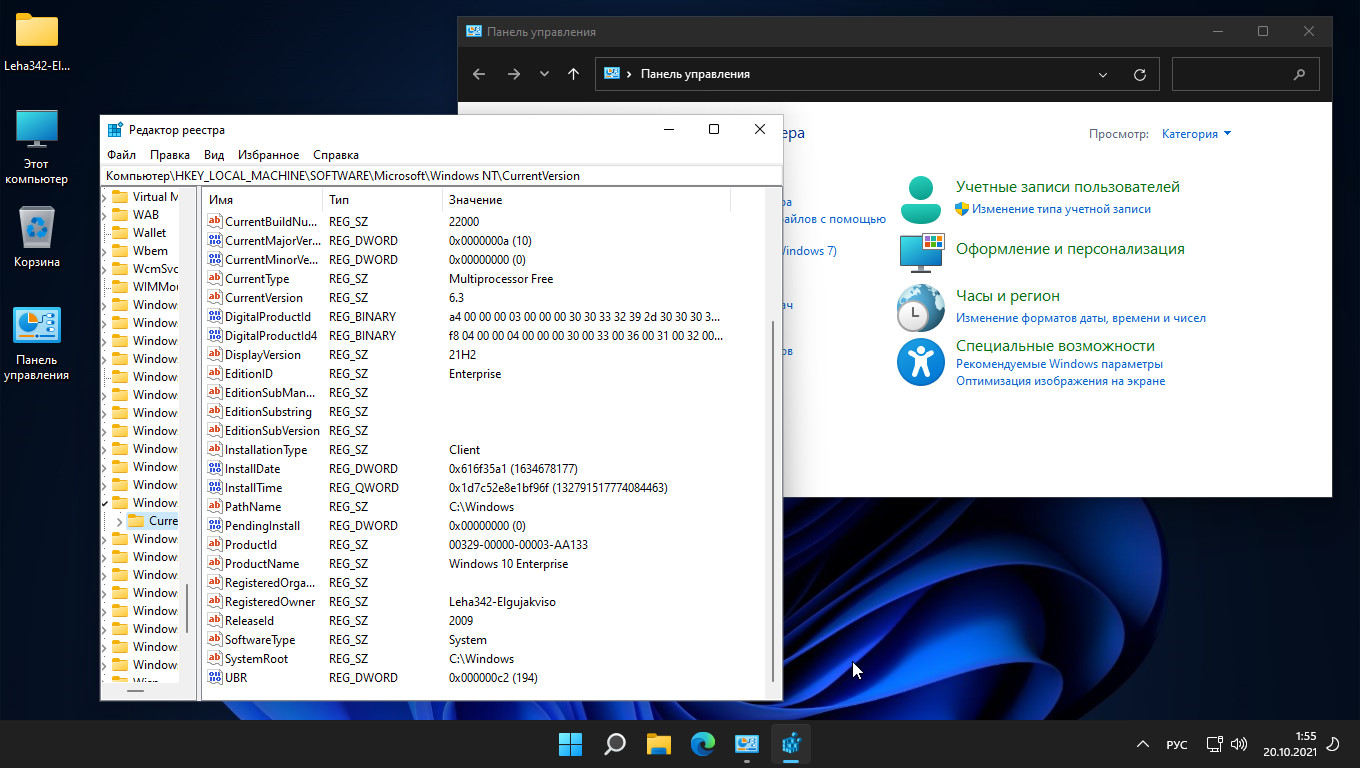This screenshot has width=1360, height=768.
Task: Open the Избранное menu in Registry Editor
Action: 268,155
